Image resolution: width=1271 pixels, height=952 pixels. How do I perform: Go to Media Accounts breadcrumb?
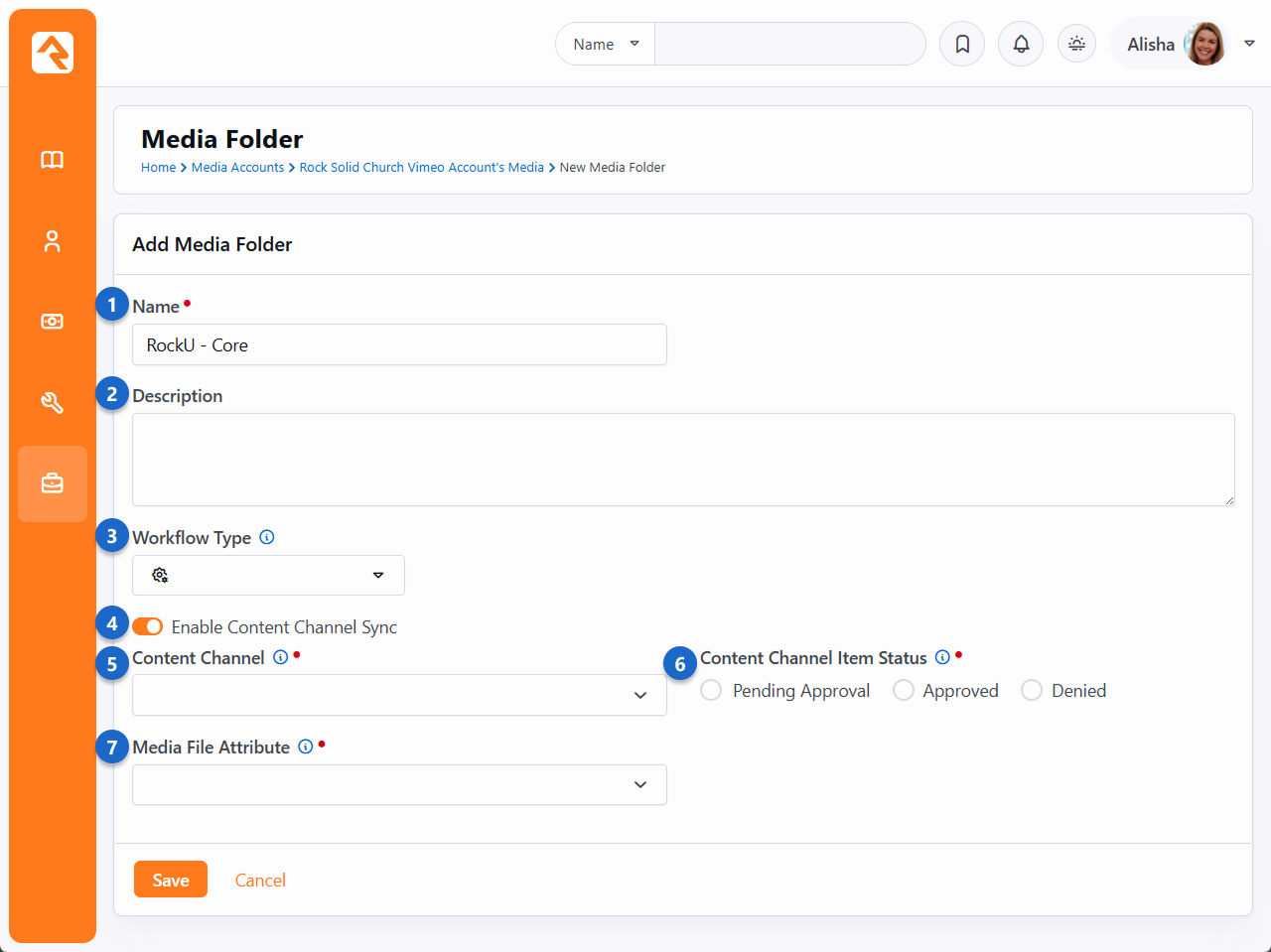[237, 168]
